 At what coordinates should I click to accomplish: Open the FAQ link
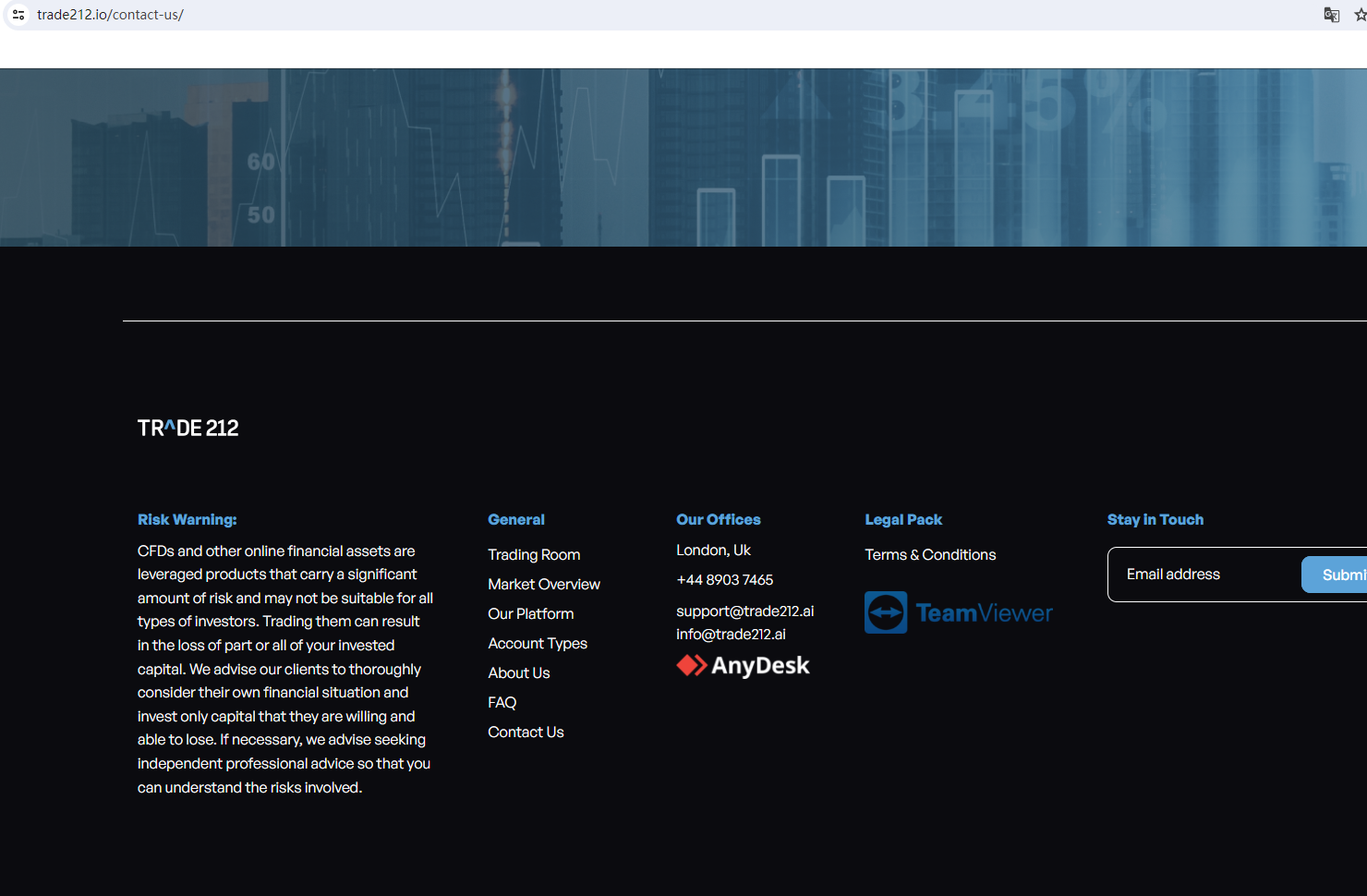(x=502, y=703)
